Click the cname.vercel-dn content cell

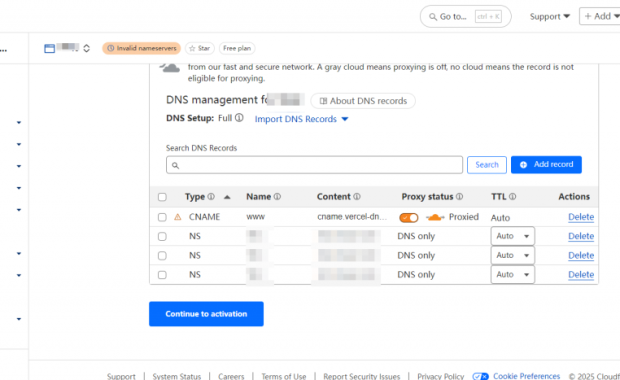(x=352, y=217)
